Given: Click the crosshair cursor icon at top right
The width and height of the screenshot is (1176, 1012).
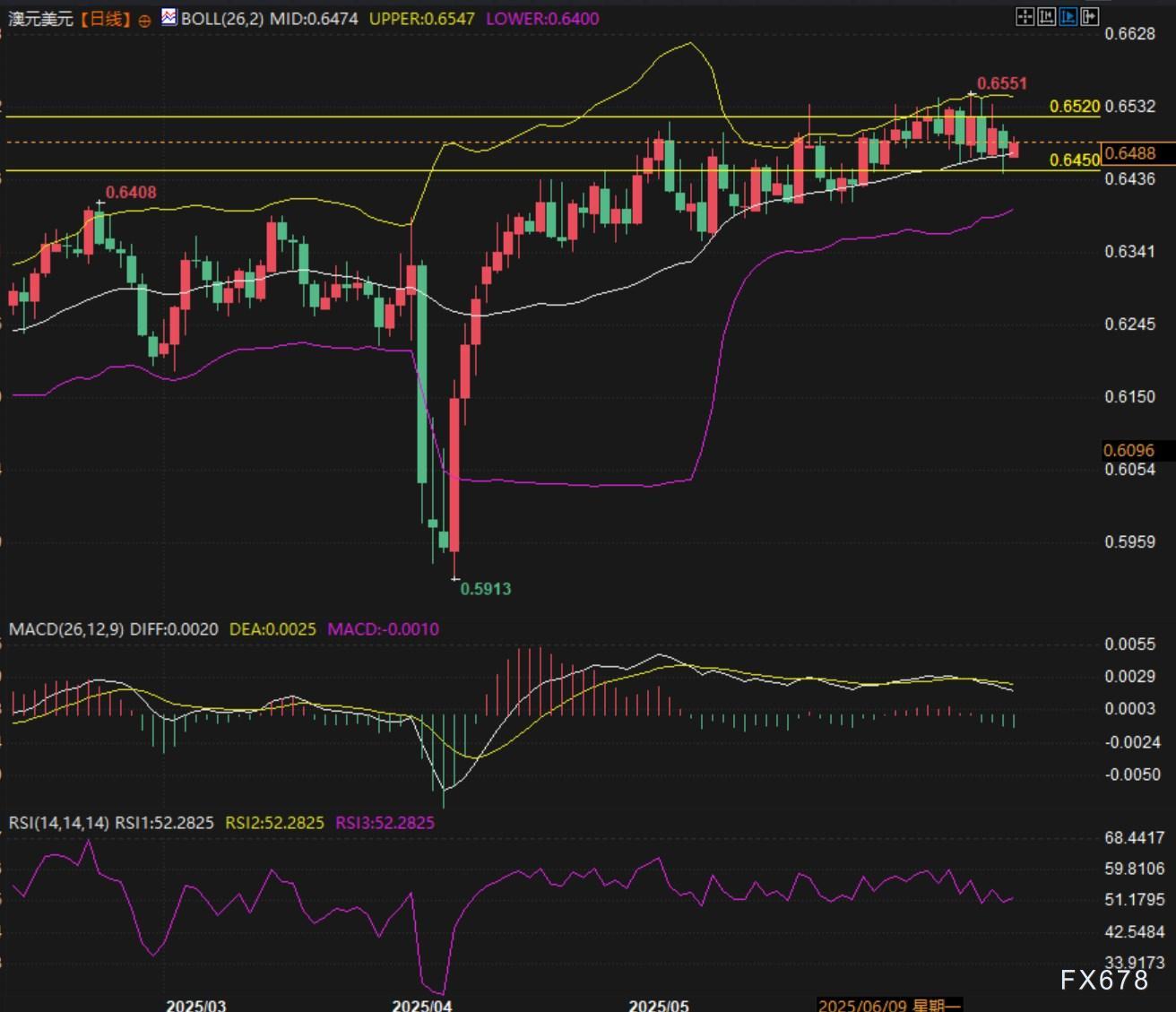Looking at the screenshot, I should click(1025, 16).
